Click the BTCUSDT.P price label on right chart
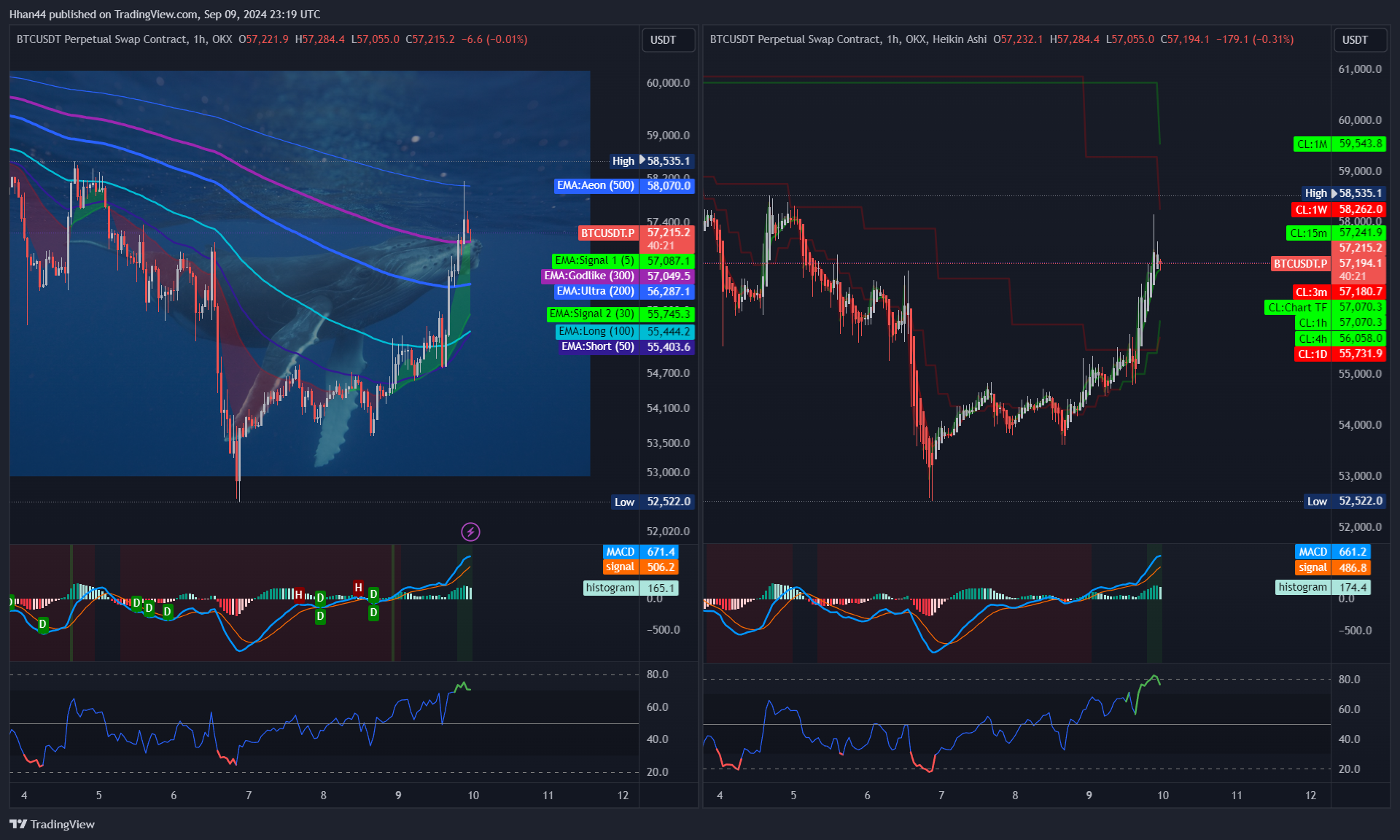The image size is (1400, 840). click(1301, 263)
